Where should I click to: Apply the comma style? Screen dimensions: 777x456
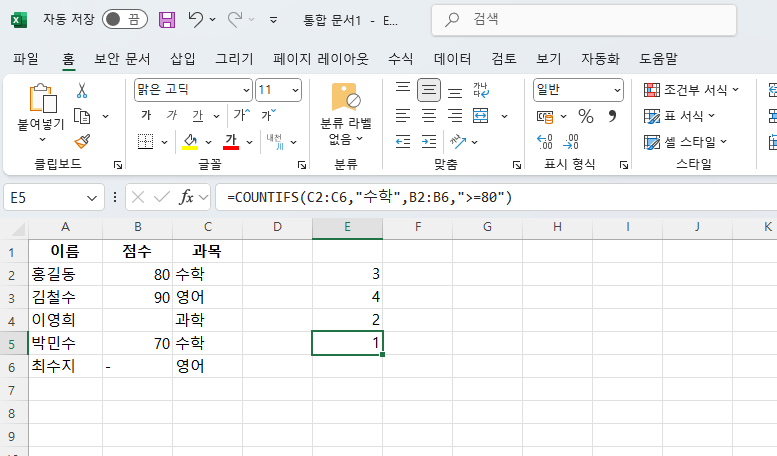pyautogui.click(x=612, y=116)
